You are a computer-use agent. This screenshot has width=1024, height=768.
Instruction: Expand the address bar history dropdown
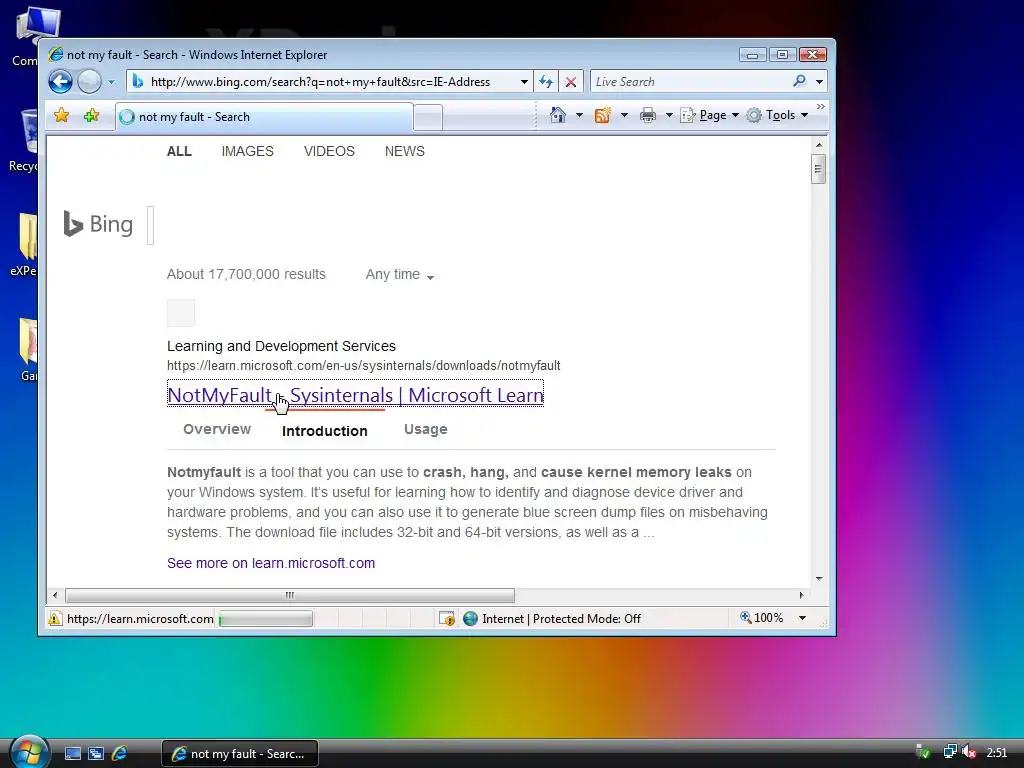[x=524, y=82]
